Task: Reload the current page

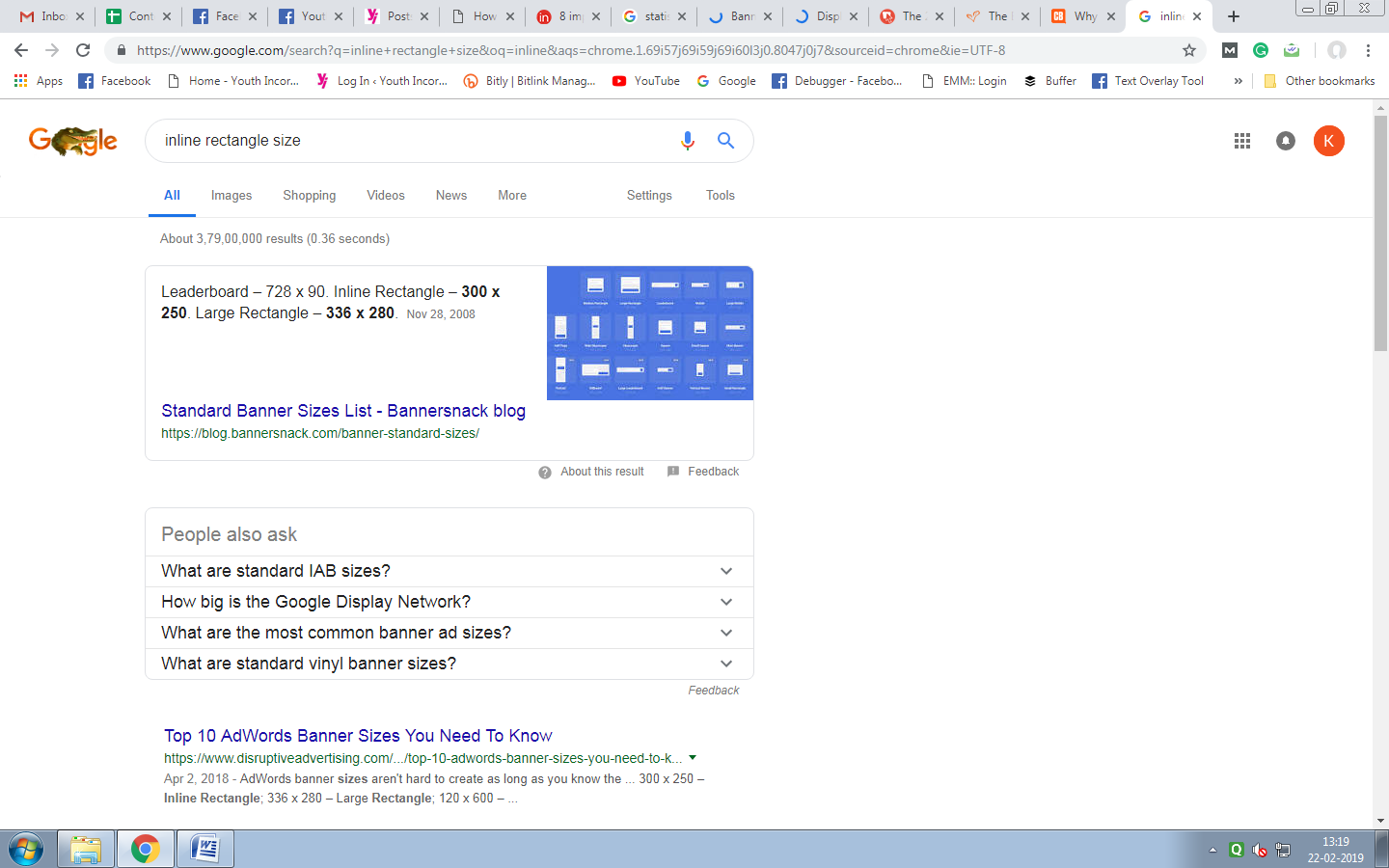Action: tap(83, 50)
